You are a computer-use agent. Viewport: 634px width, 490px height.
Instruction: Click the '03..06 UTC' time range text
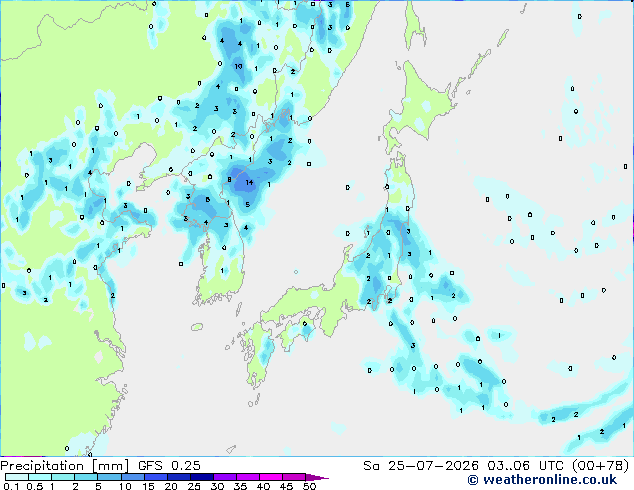(x=525, y=466)
